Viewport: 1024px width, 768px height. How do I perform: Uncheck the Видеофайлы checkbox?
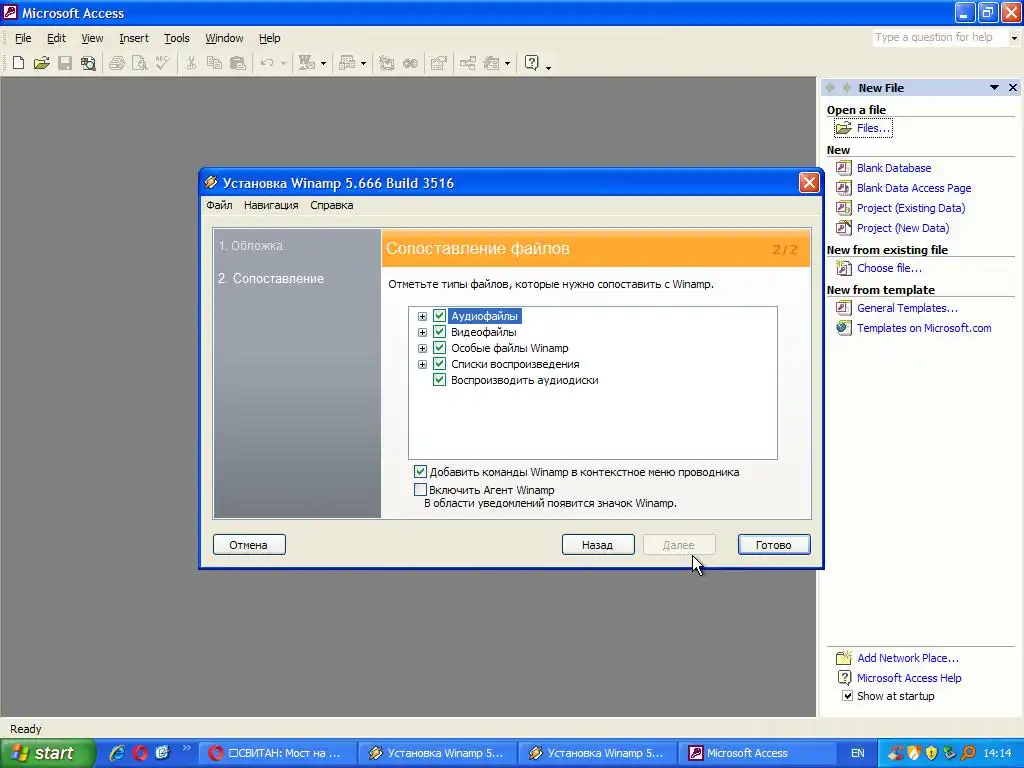440,332
